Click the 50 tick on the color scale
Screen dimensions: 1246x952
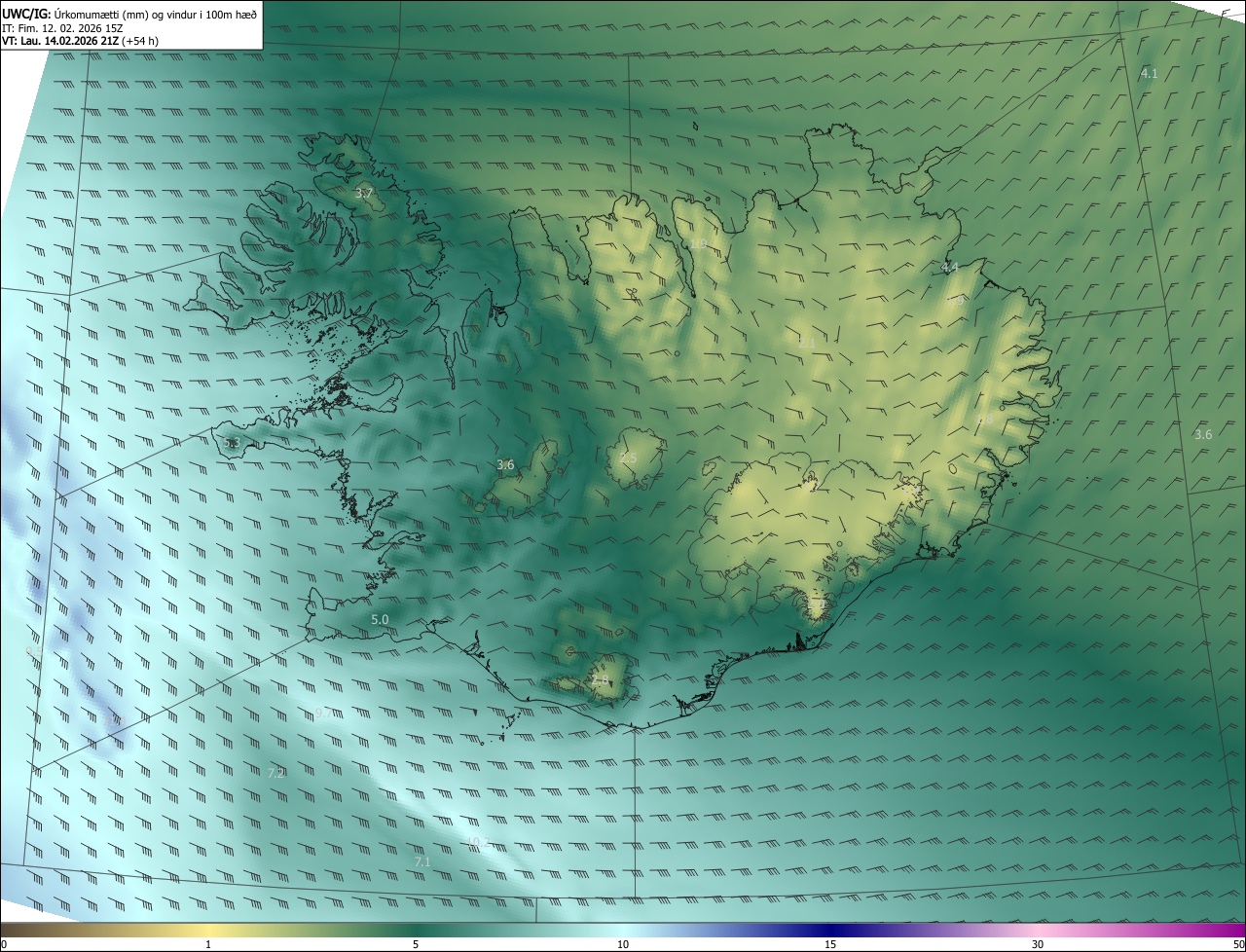(1238, 945)
